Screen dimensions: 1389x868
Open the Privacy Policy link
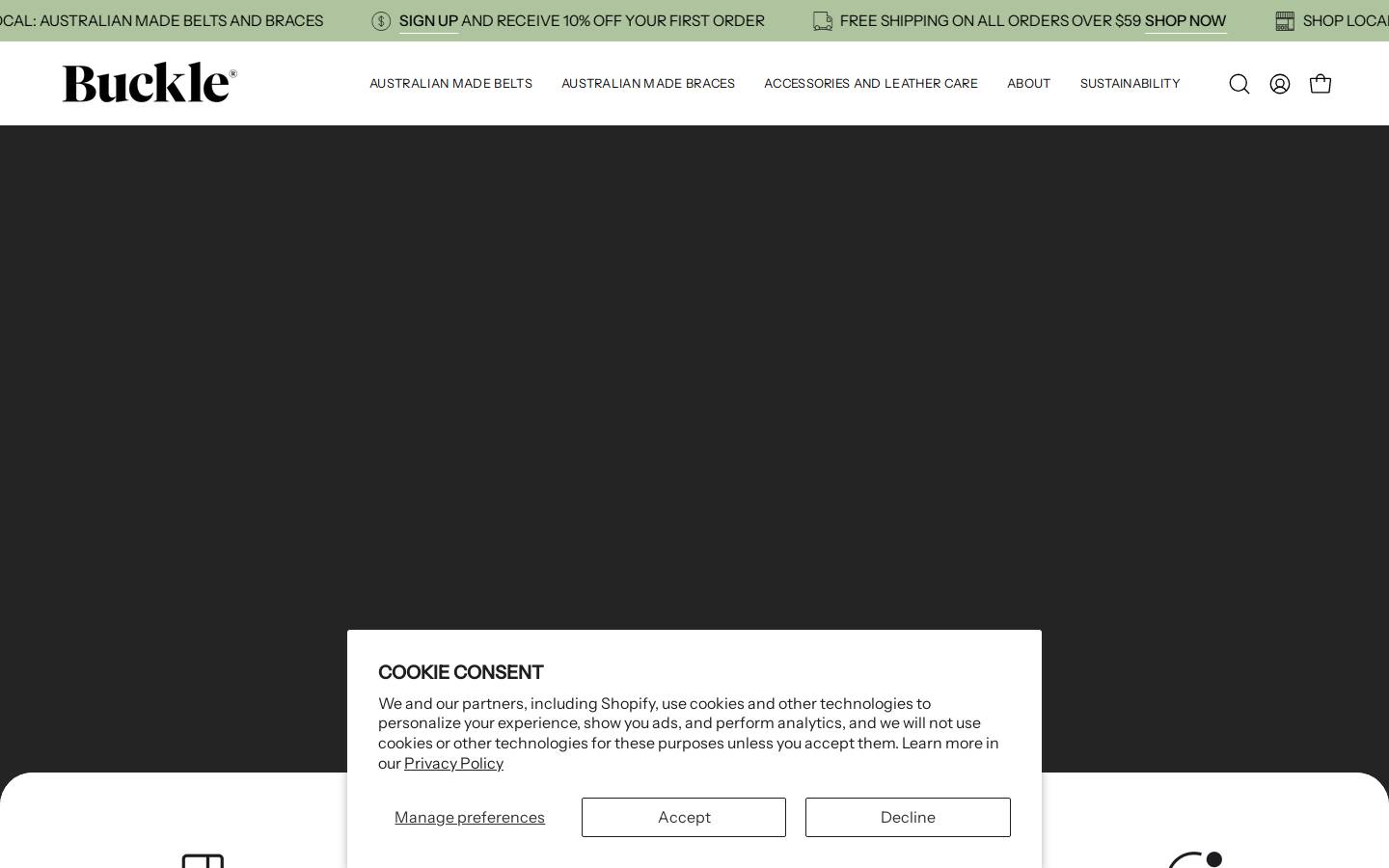pyautogui.click(x=453, y=764)
